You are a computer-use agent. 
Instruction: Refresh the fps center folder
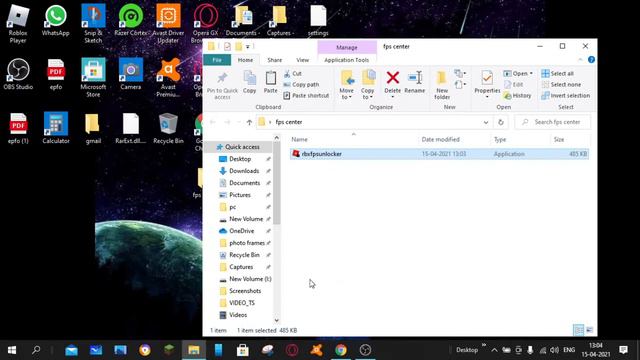(500, 122)
